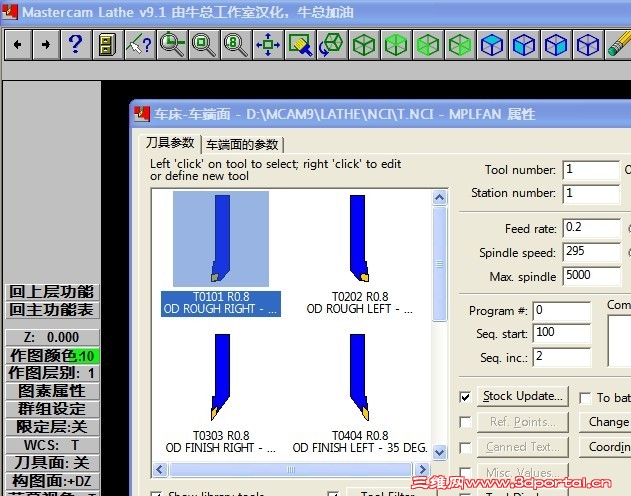The height and width of the screenshot is (496, 631).
Task: Click the tool list horizontal scrollbar thumb
Action: click(291, 469)
